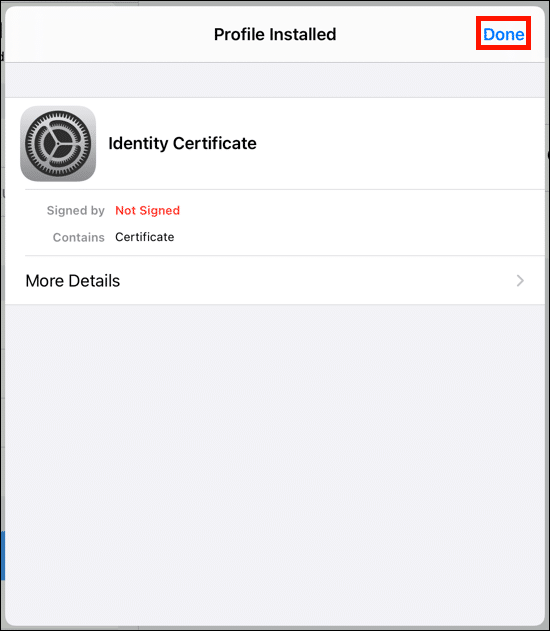Open the More Details row

tap(275, 280)
